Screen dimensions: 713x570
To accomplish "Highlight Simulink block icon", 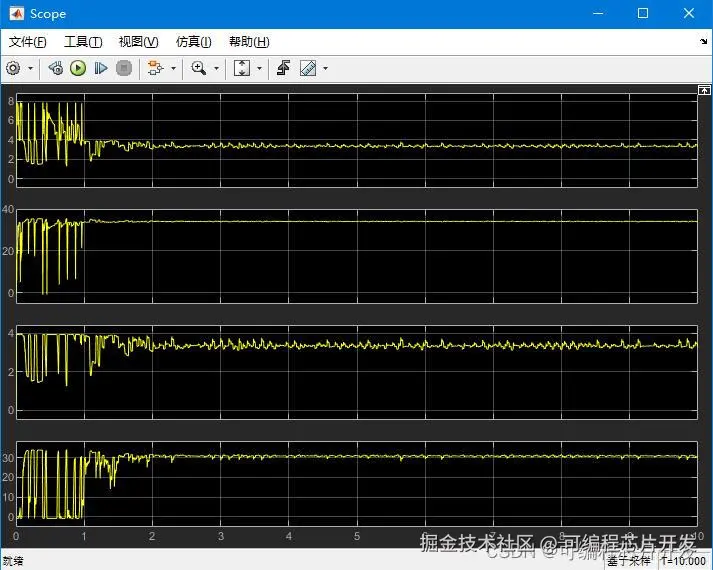I will pos(156,68).
